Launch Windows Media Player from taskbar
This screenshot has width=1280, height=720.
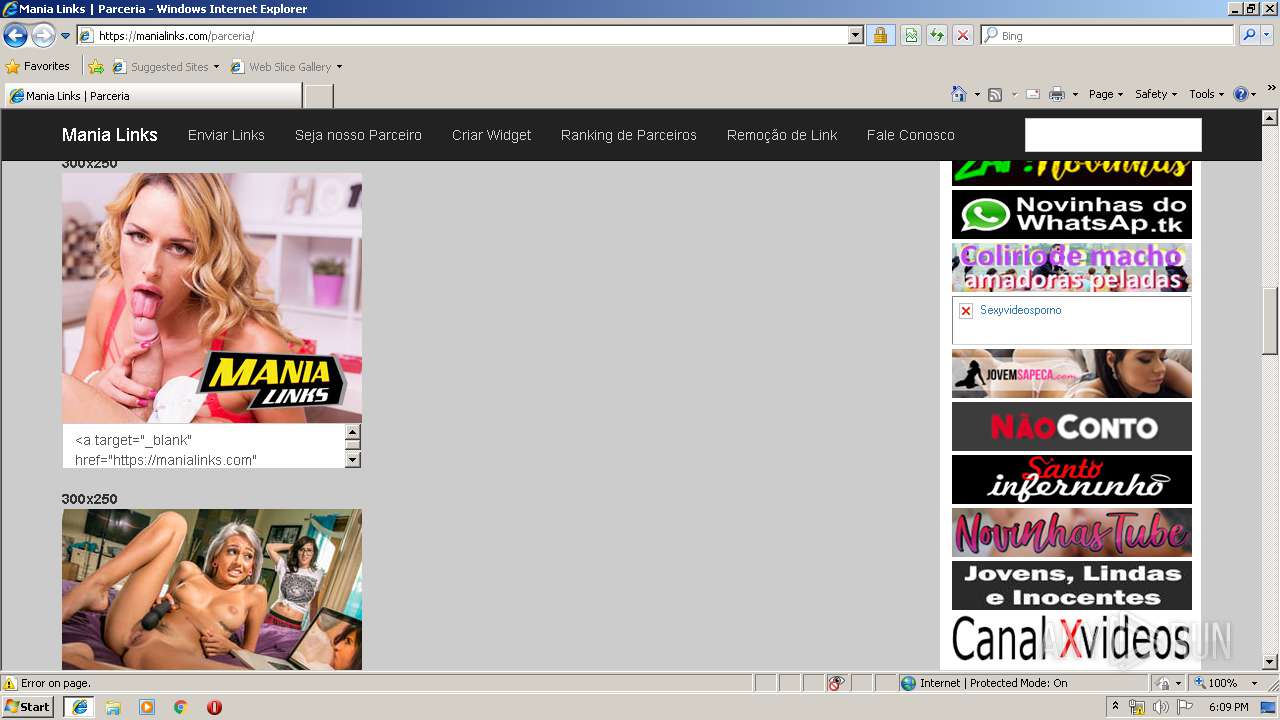(147, 707)
